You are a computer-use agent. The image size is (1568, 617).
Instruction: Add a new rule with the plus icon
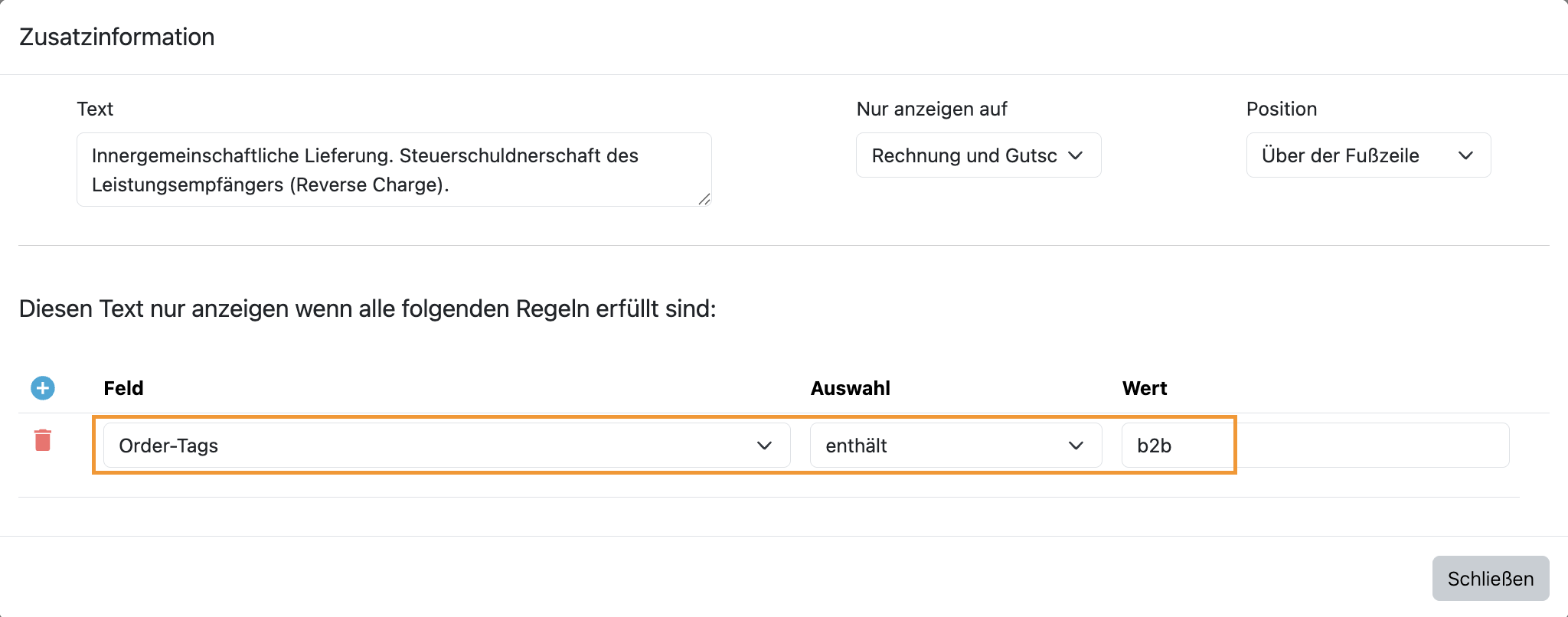[x=43, y=388]
